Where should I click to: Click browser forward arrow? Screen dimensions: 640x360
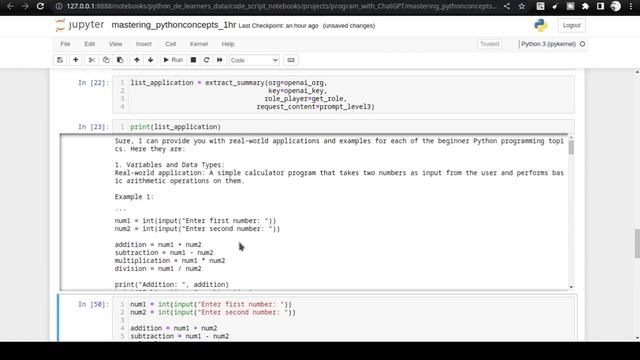(x=25, y=6)
